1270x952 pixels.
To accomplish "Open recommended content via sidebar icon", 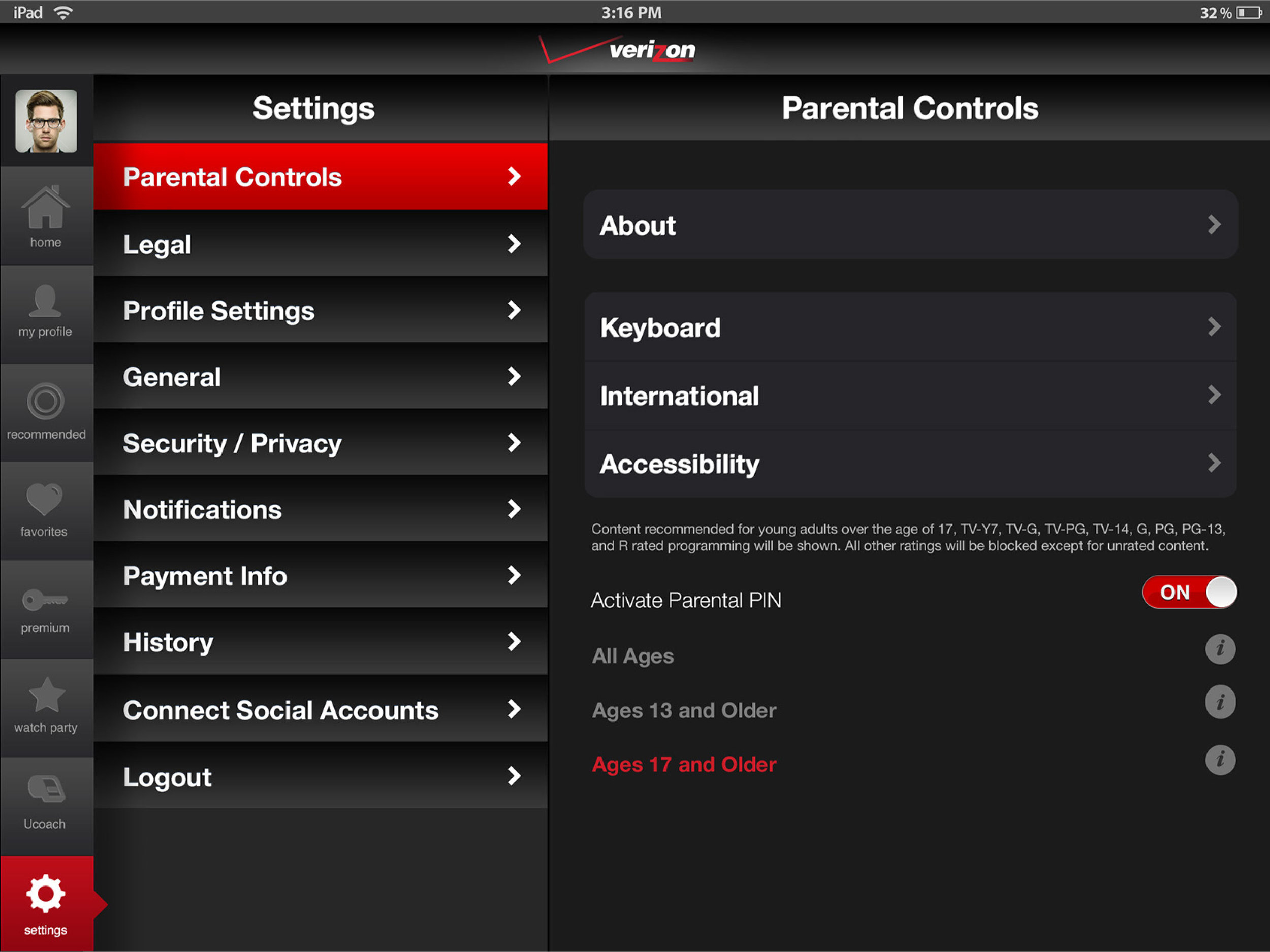I will [x=45, y=409].
